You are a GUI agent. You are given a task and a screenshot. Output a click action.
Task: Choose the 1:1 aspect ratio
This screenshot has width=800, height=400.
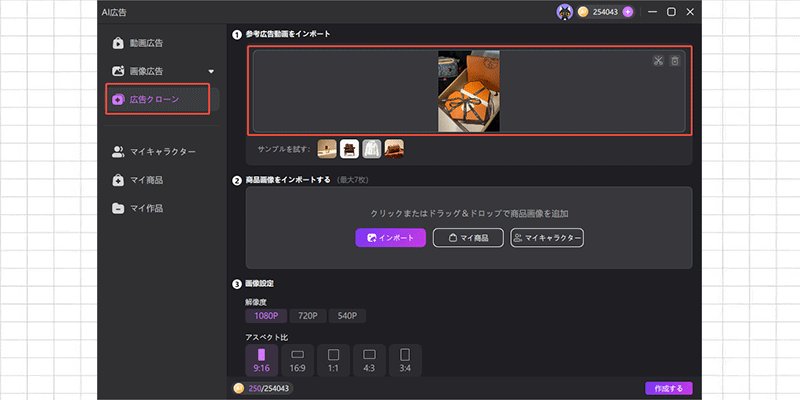333,360
